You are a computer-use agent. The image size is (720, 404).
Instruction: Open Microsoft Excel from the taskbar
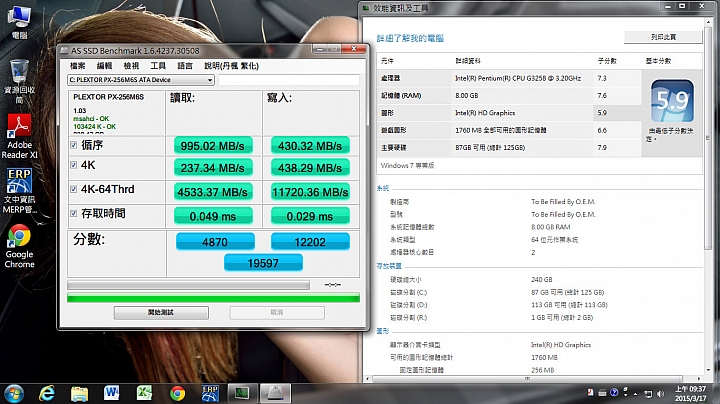point(144,393)
